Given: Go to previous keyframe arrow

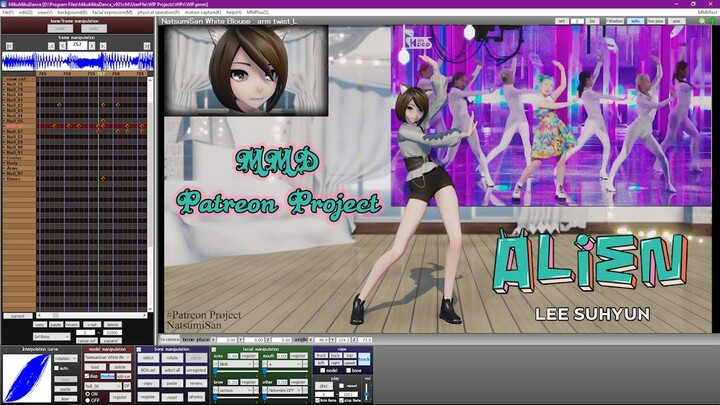Looking at the screenshot, I should pos(51,46).
